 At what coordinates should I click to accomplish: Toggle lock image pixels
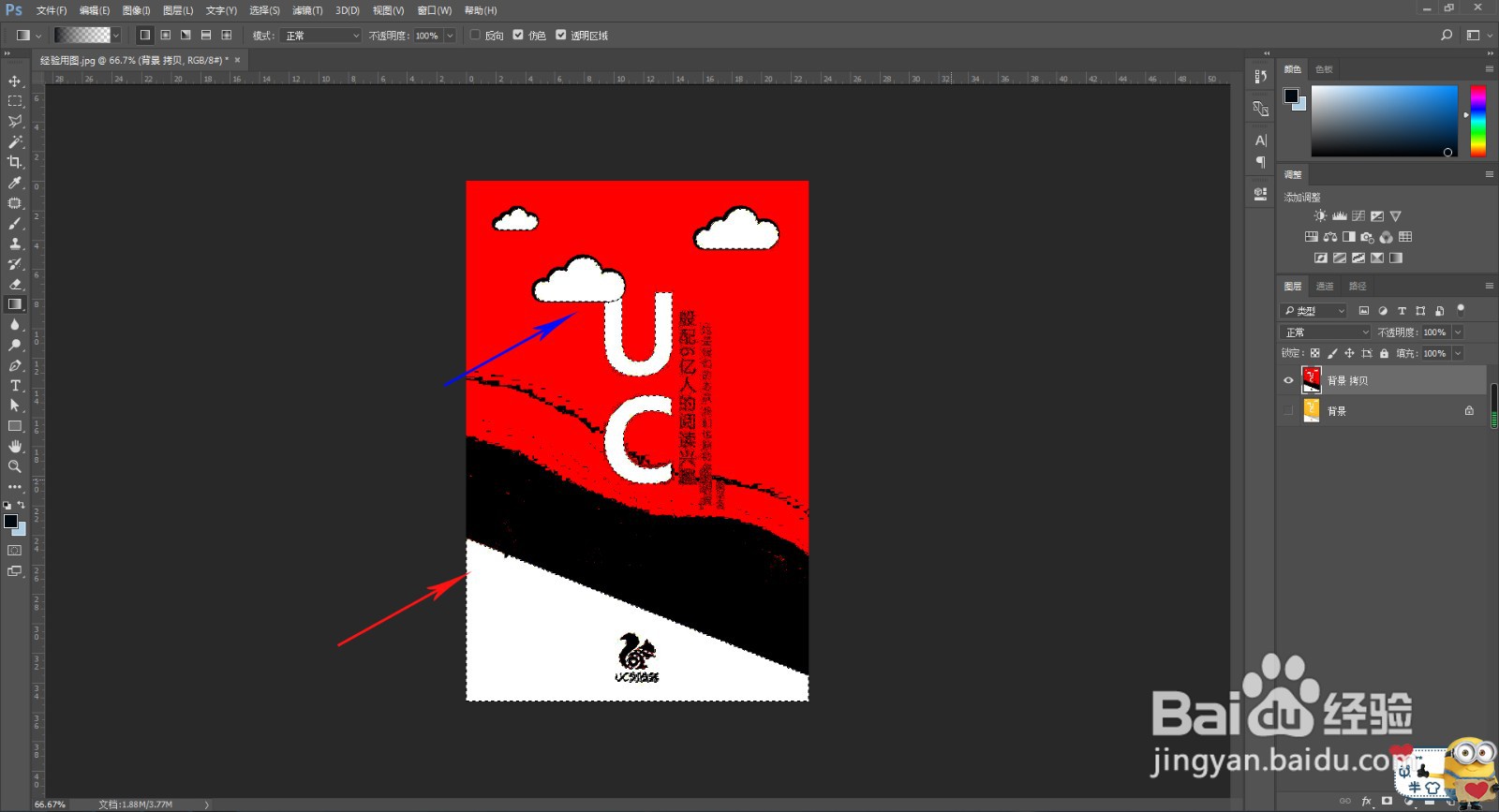1332,353
